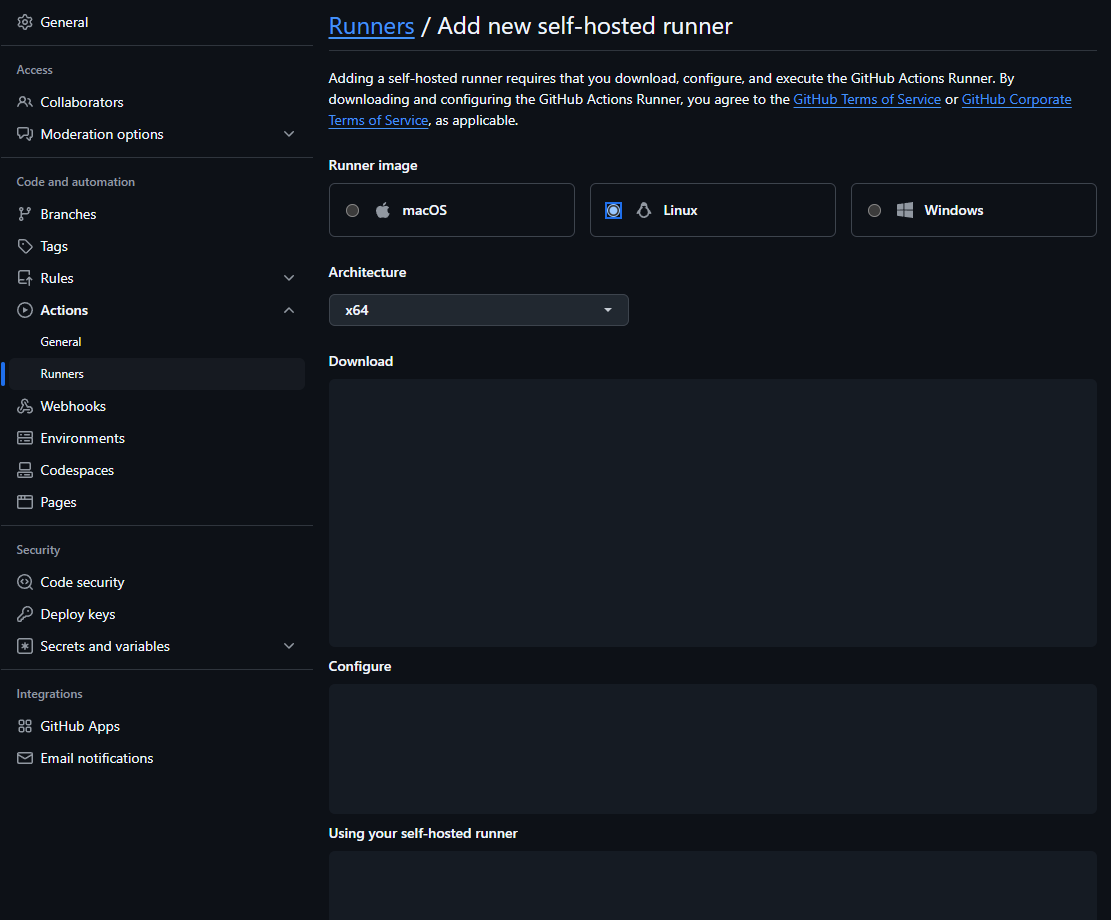This screenshot has height=920, width=1111.
Task: Click the Access section header
Action: 35,69
